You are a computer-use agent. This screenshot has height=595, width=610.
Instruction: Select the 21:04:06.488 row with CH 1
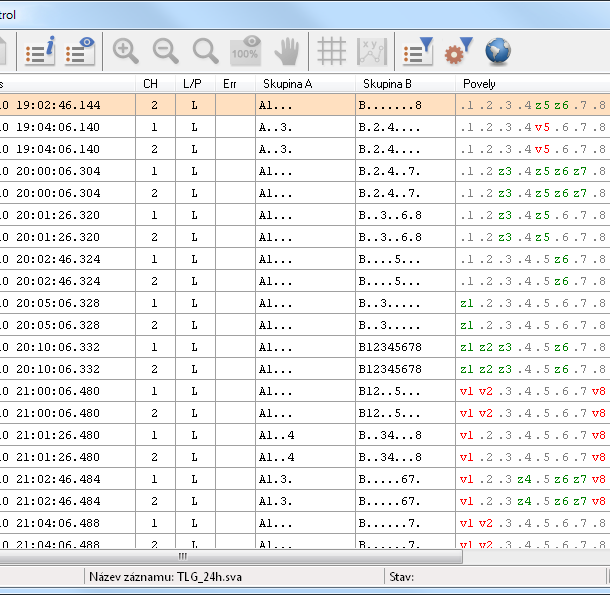[305, 523]
